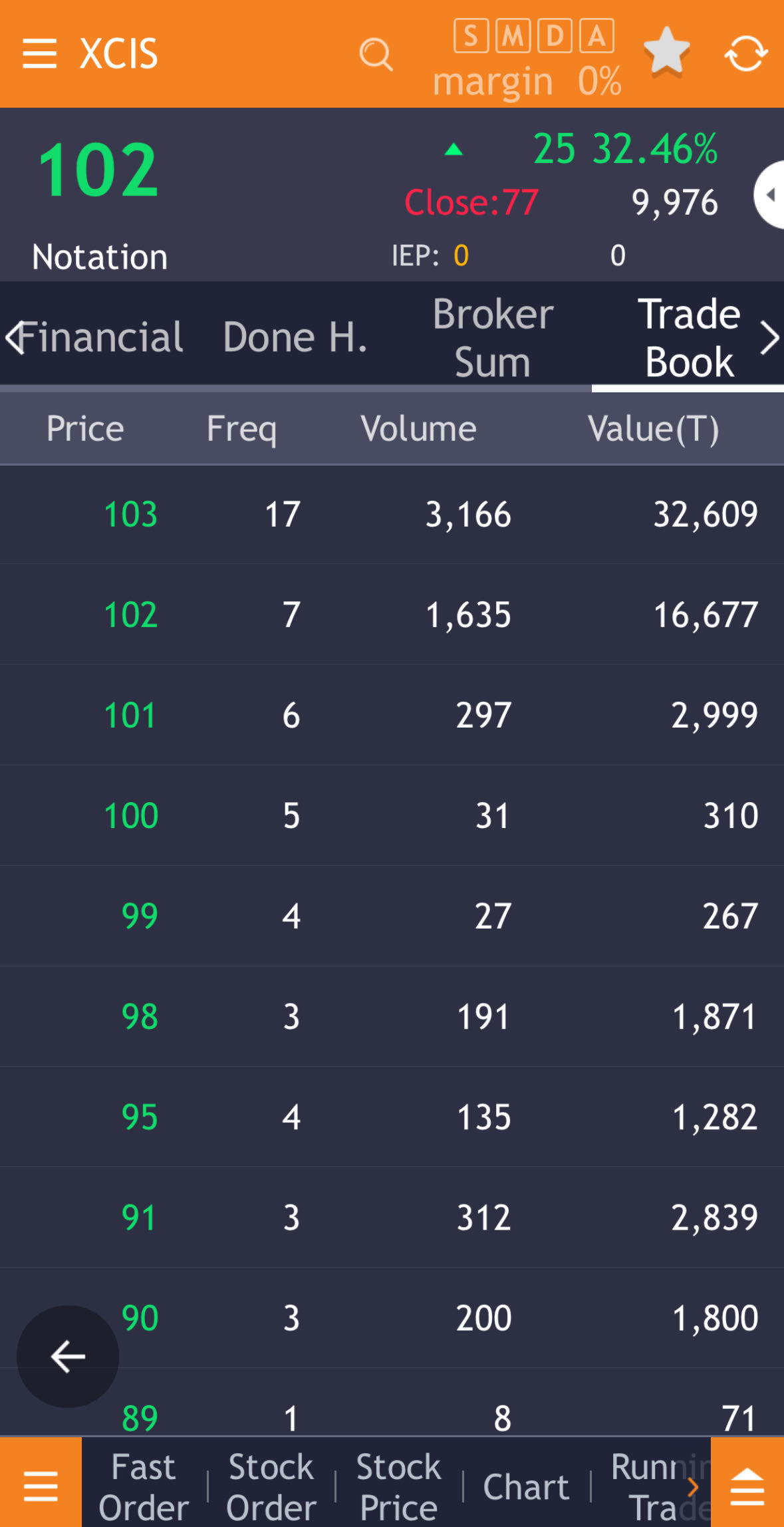The image size is (784, 1527).
Task: Expand the side panel arrow handle
Action: click(x=771, y=195)
